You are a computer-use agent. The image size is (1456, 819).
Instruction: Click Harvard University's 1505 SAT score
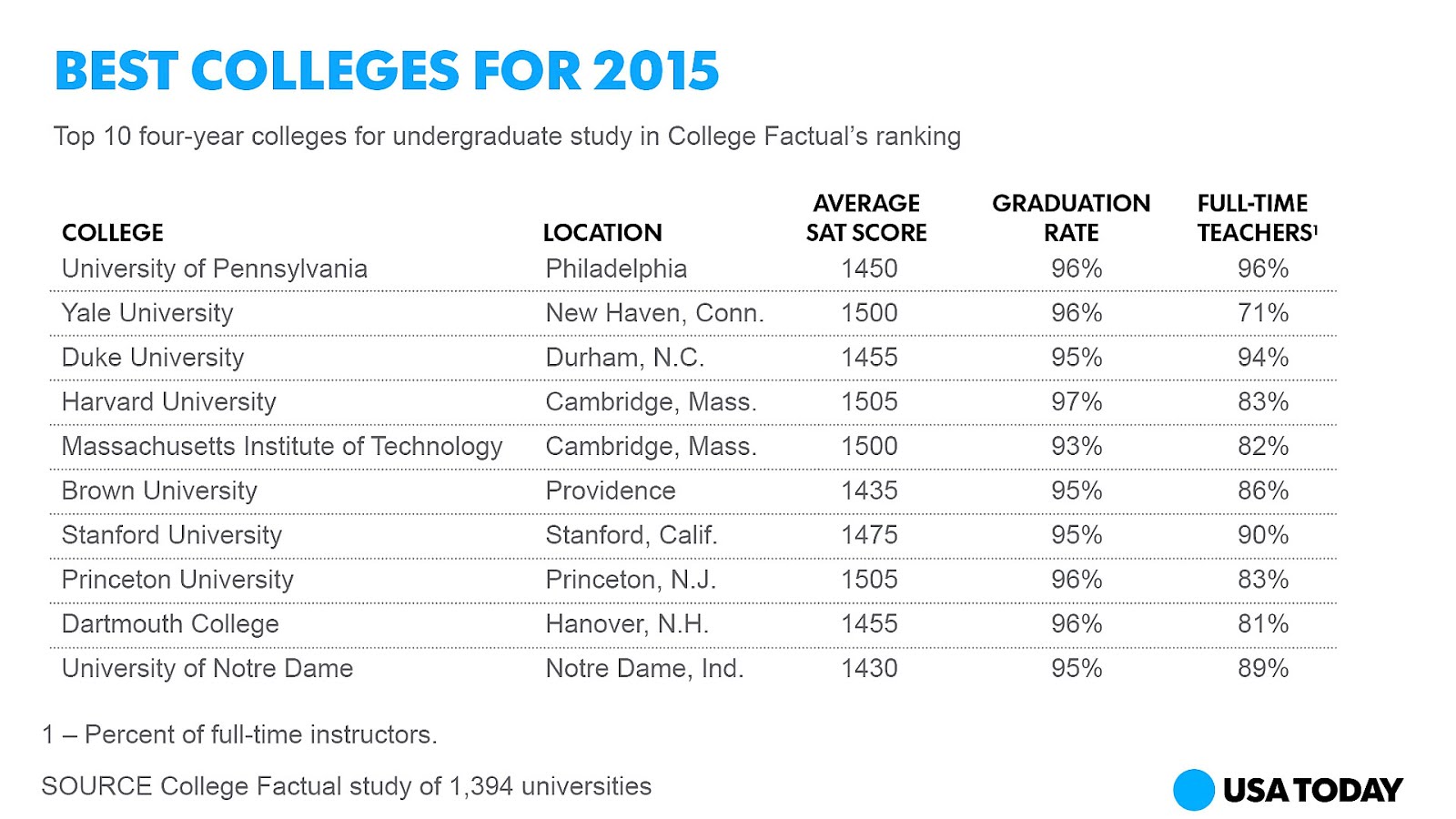point(869,402)
